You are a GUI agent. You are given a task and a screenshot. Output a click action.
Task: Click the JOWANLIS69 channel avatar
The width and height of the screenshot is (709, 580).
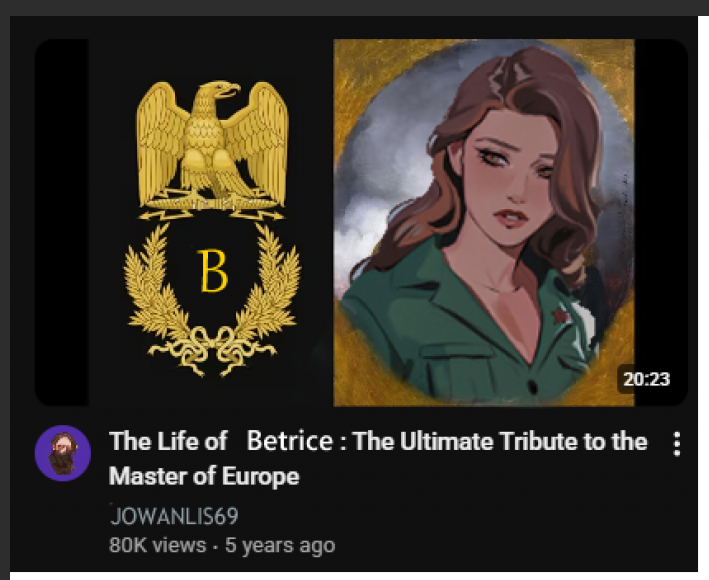tap(63, 453)
